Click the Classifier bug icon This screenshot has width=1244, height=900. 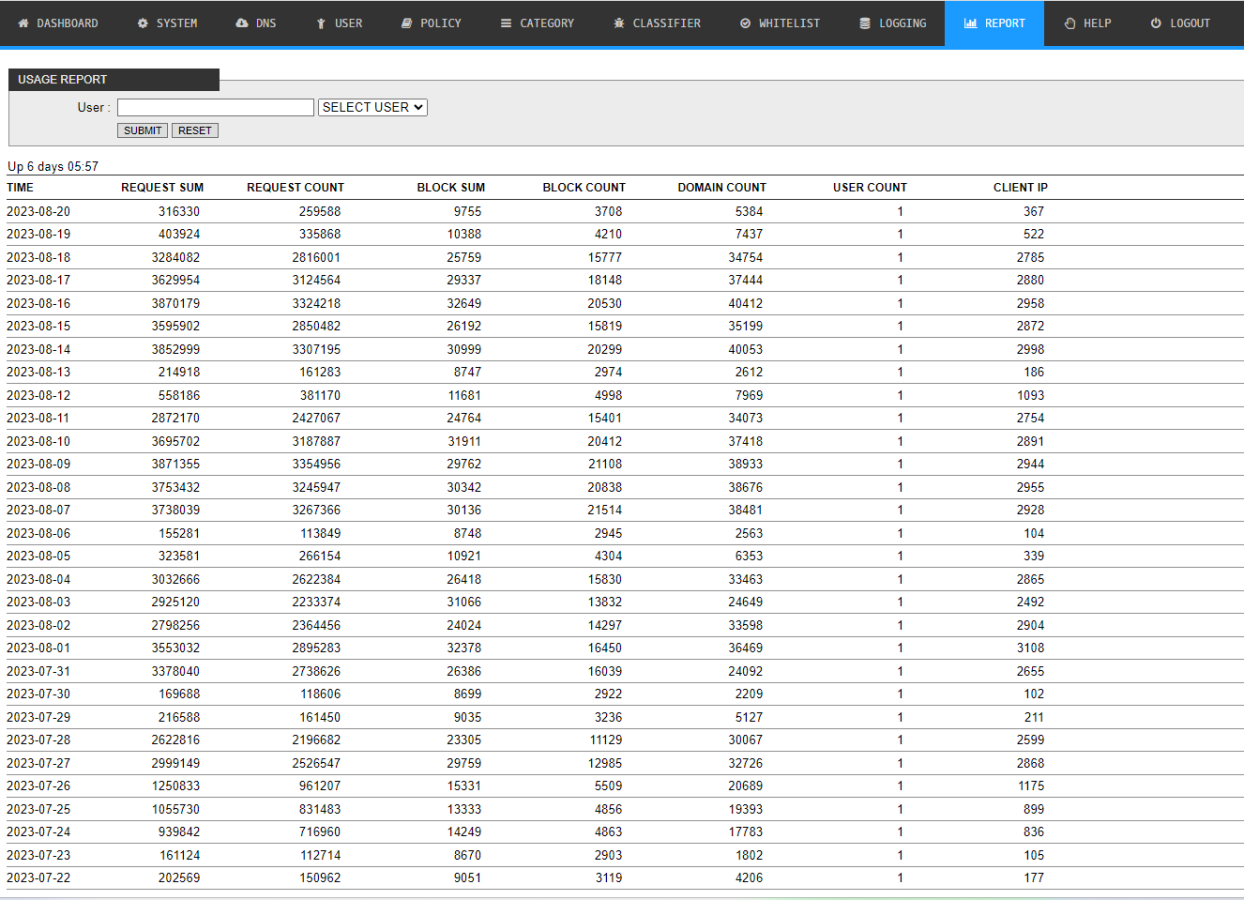coord(619,23)
